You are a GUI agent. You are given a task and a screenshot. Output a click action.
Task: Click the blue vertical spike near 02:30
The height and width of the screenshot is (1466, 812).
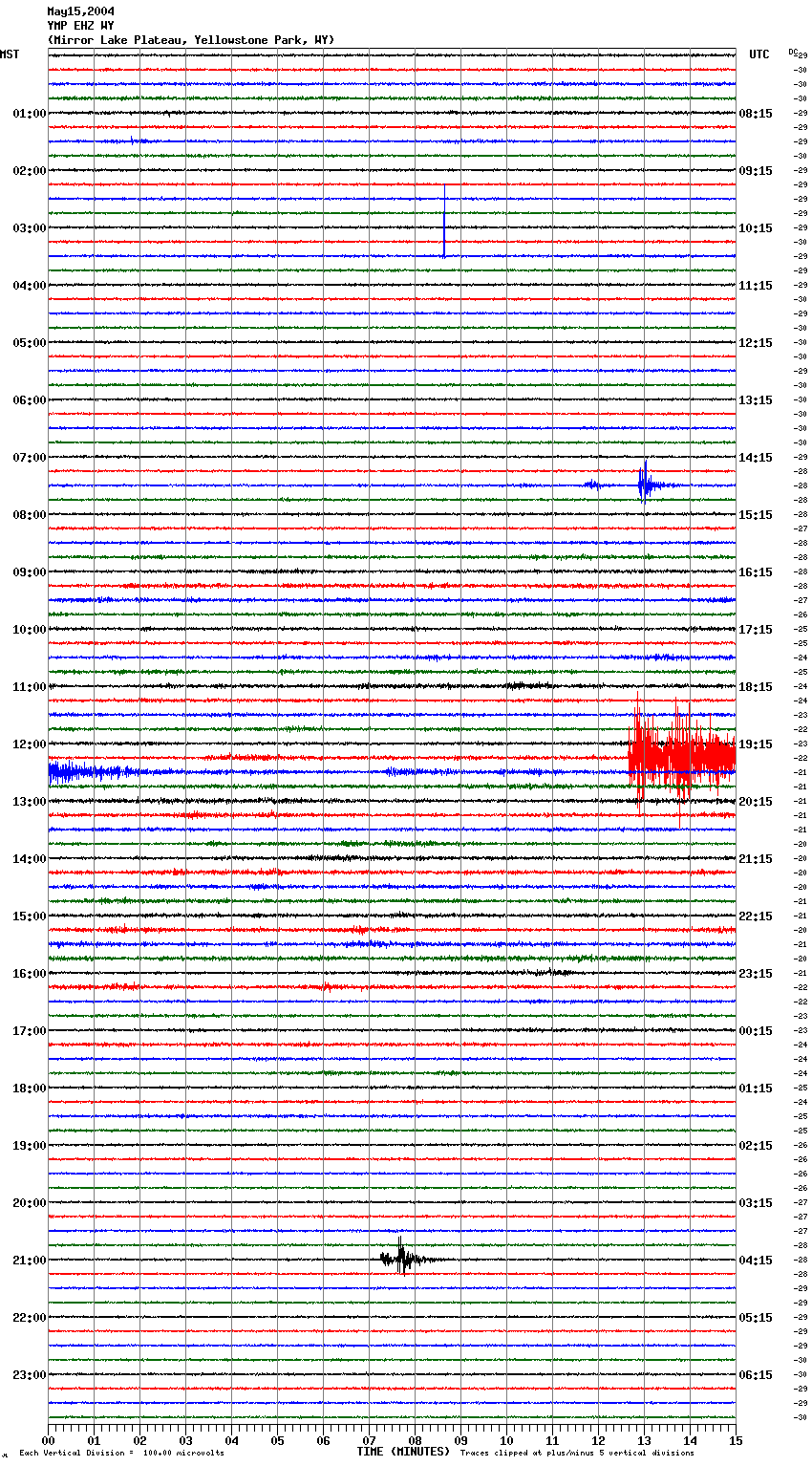click(444, 221)
